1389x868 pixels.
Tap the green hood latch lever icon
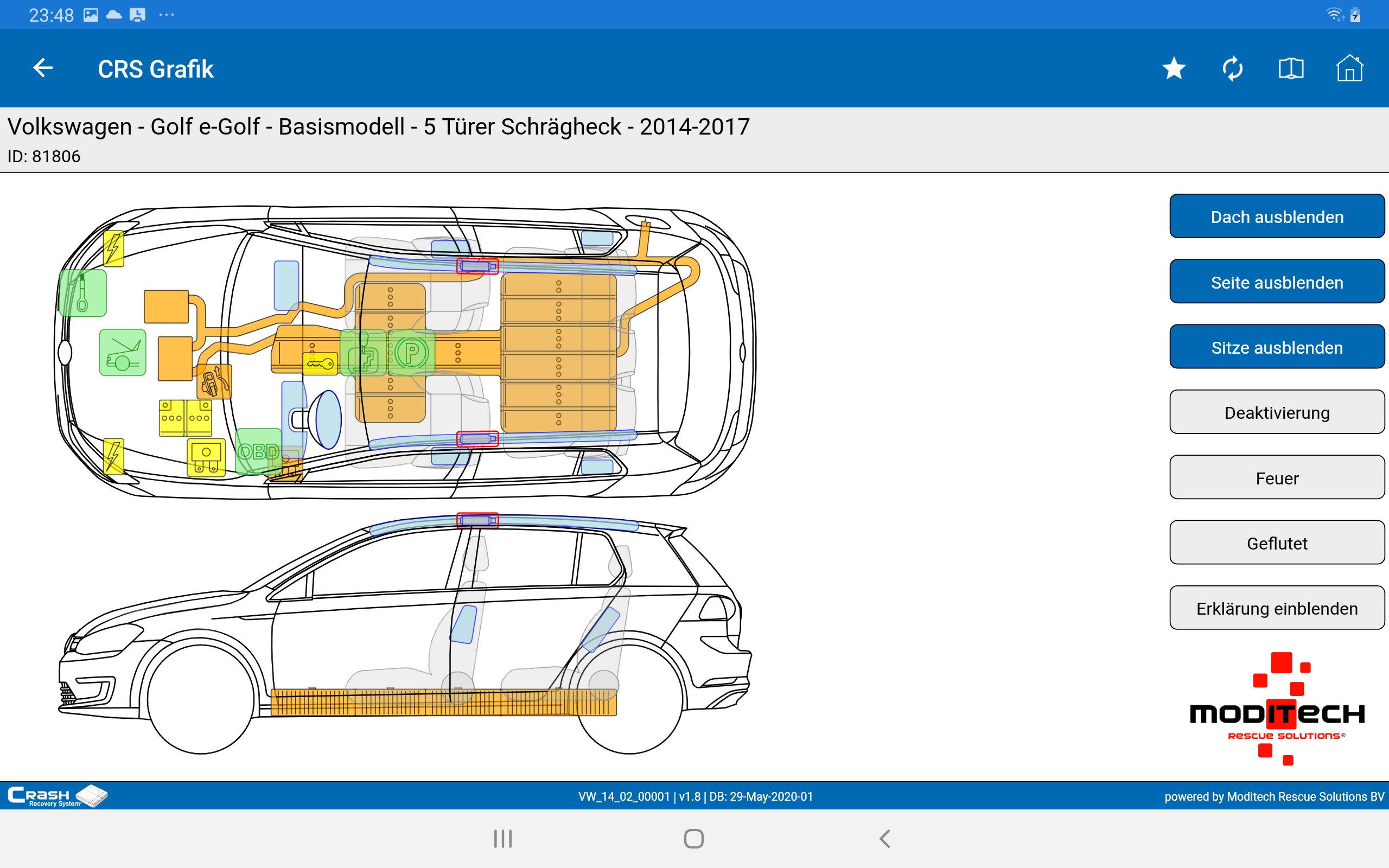click(82, 293)
